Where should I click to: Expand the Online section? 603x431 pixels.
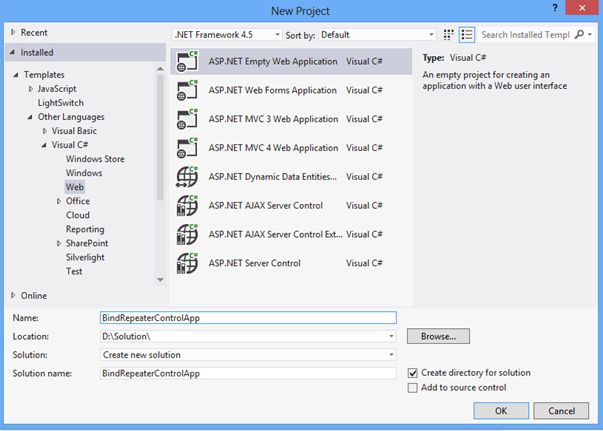(x=13, y=295)
